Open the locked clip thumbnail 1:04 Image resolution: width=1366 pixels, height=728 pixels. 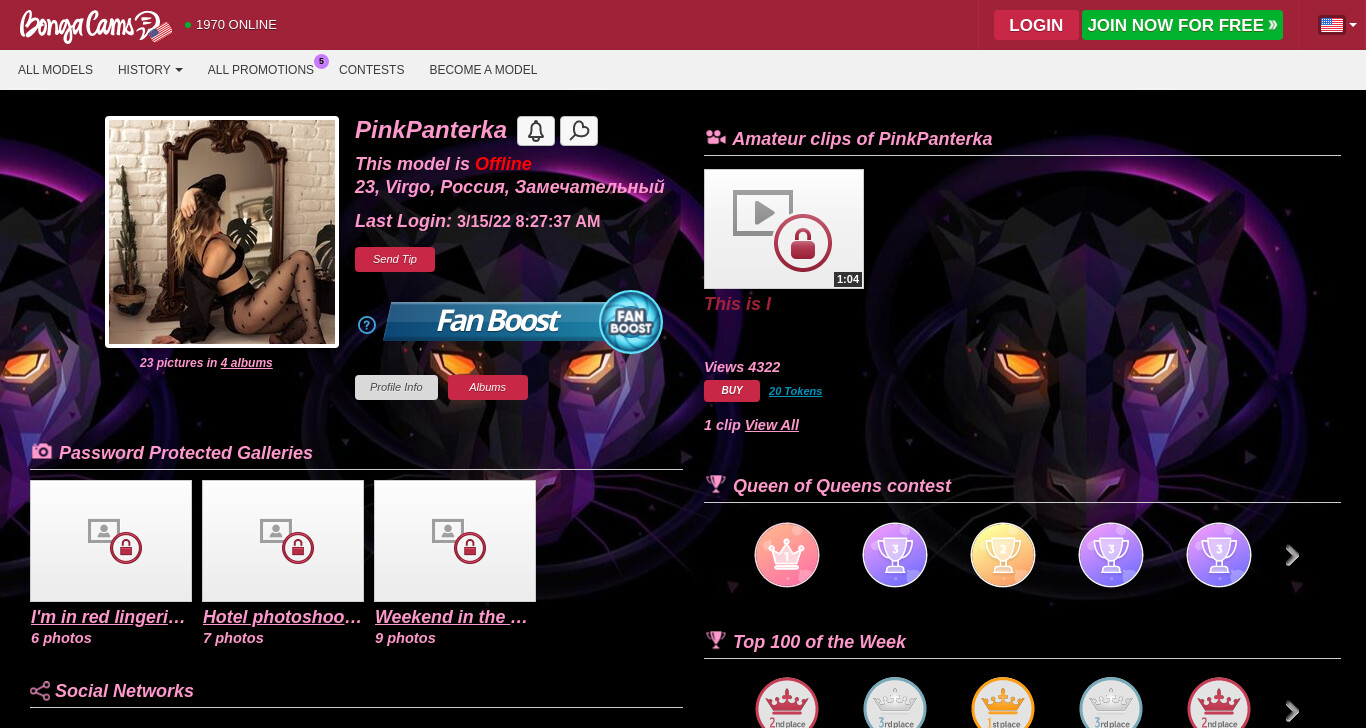(x=784, y=229)
